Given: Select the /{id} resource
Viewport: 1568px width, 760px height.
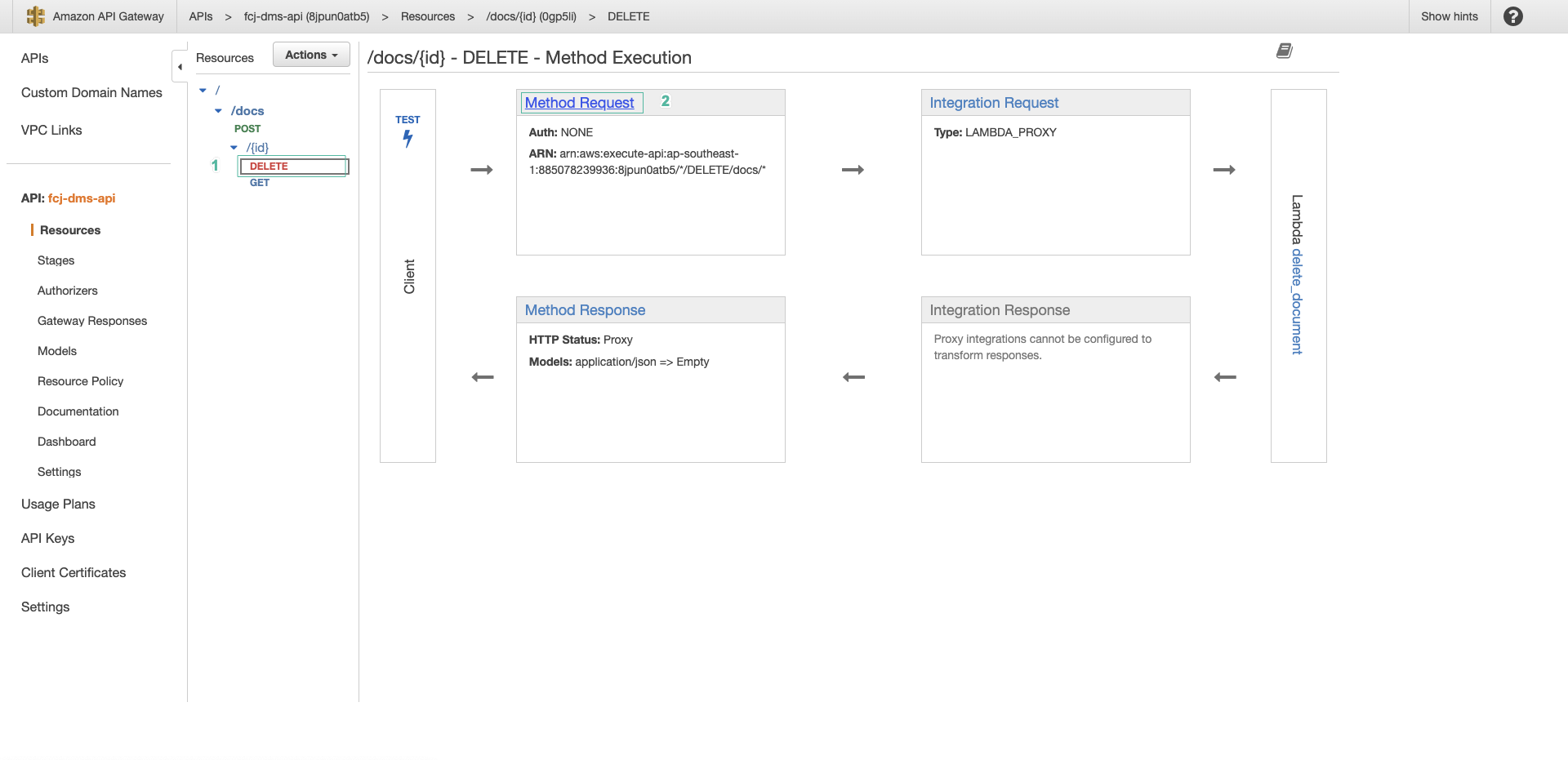Looking at the screenshot, I should pyautogui.click(x=257, y=148).
